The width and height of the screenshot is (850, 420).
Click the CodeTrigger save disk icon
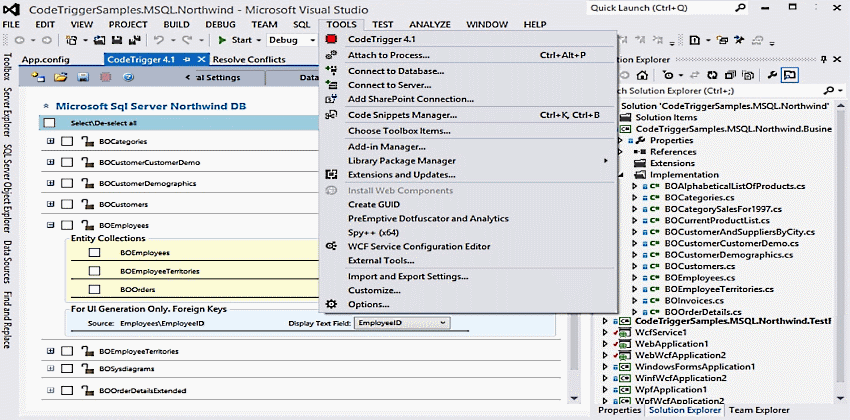click(x=83, y=77)
